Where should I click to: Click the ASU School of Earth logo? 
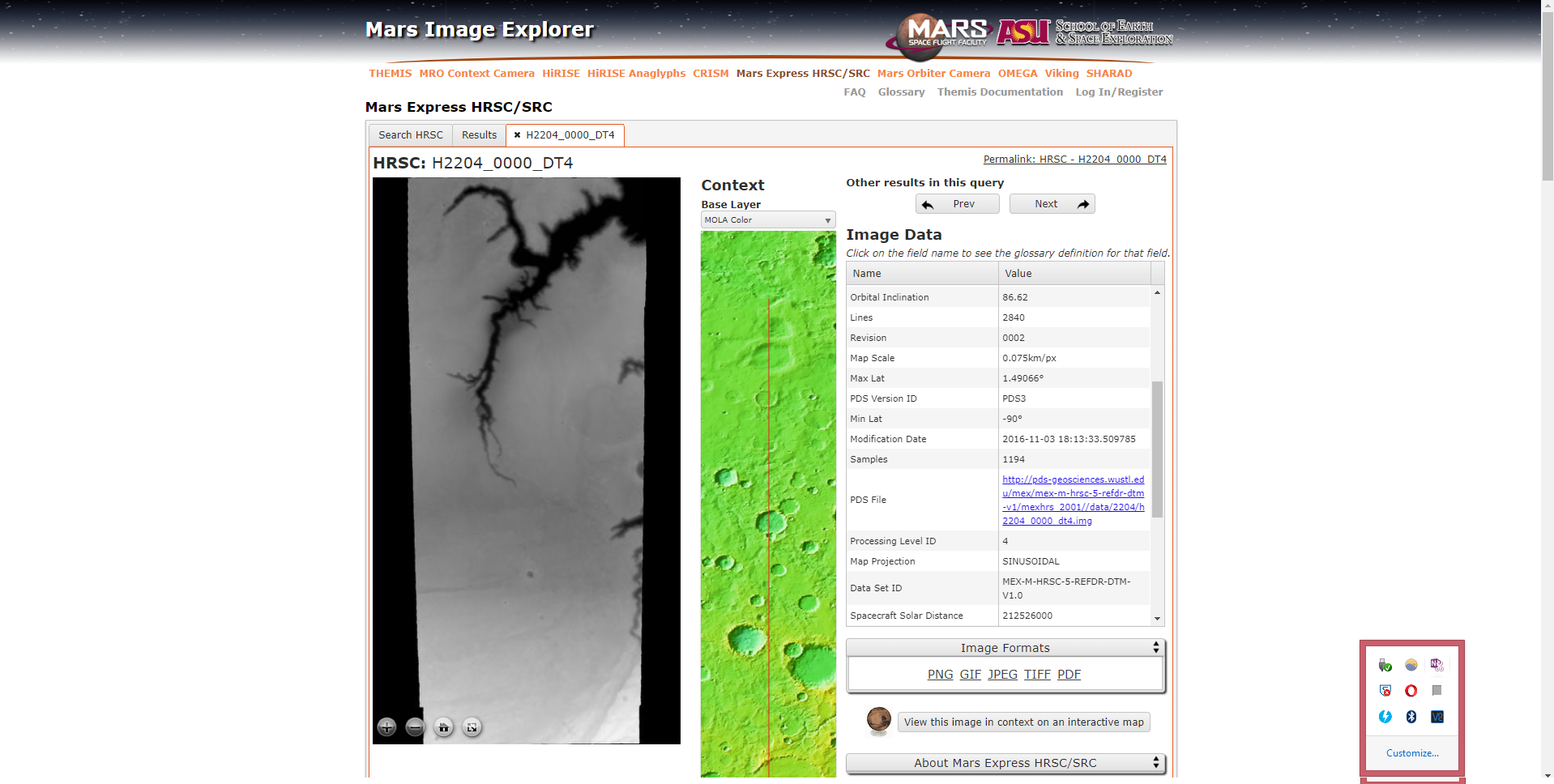[x=1086, y=32]
